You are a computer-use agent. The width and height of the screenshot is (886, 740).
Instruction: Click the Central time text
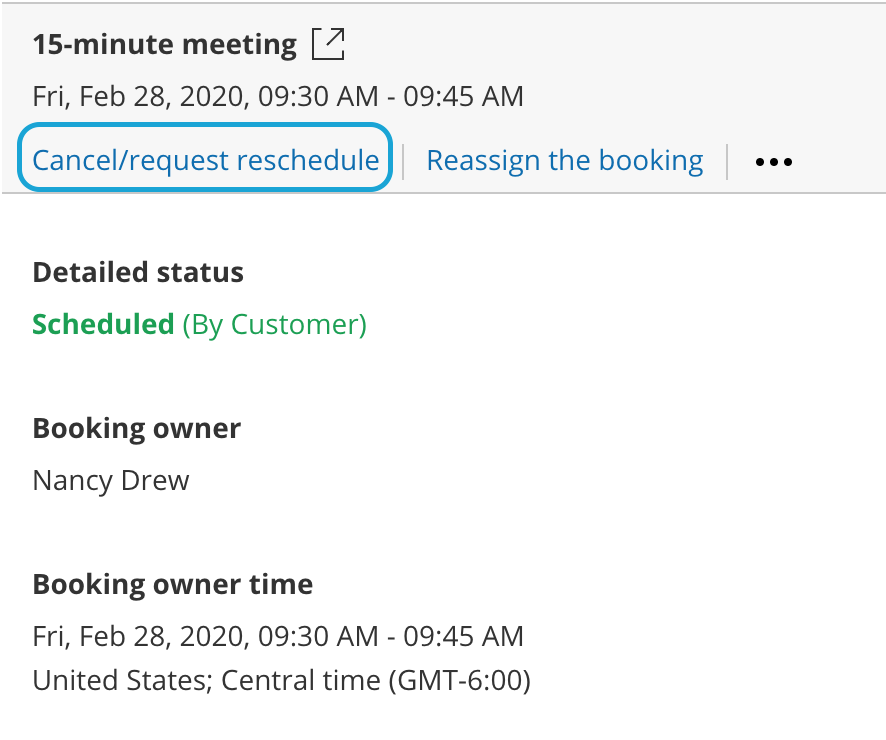[300, 681]
